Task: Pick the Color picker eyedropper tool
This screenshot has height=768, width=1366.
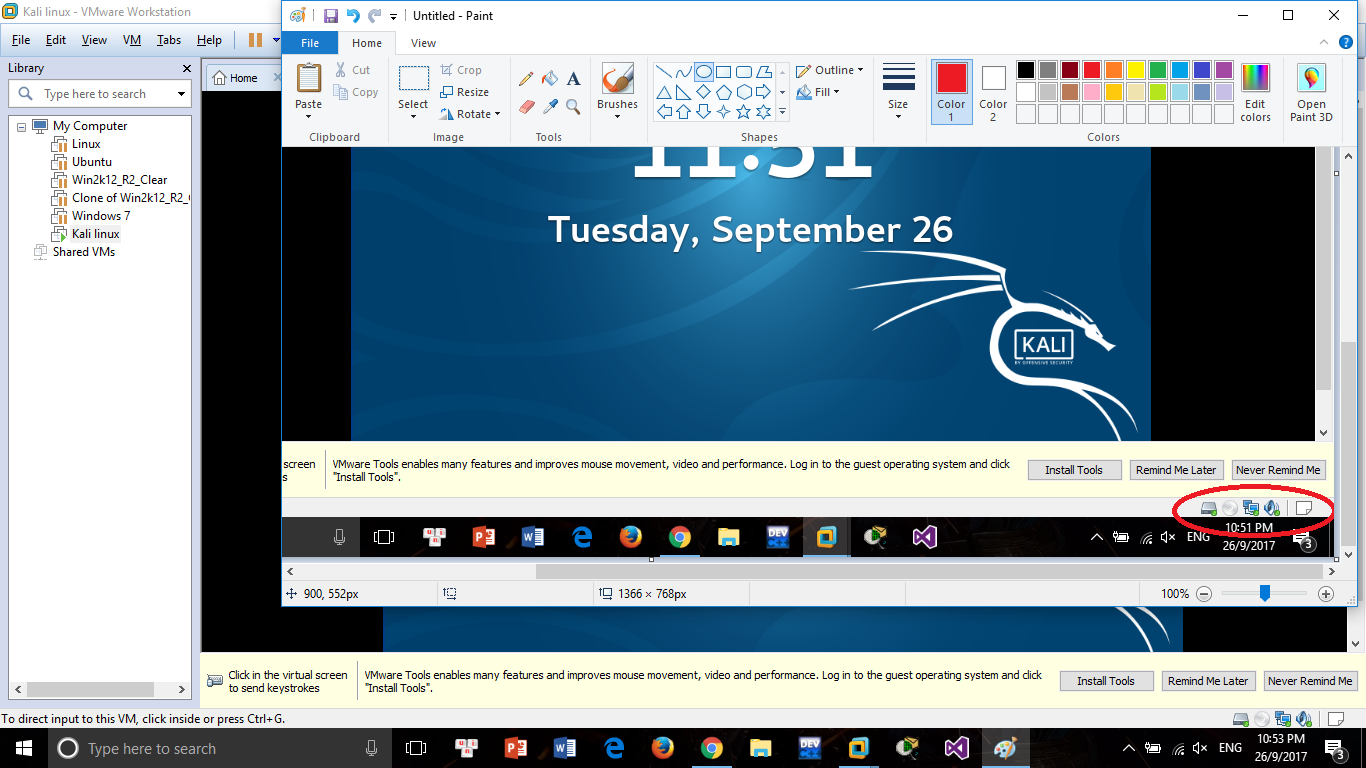Action: click(x=549, y=106)
